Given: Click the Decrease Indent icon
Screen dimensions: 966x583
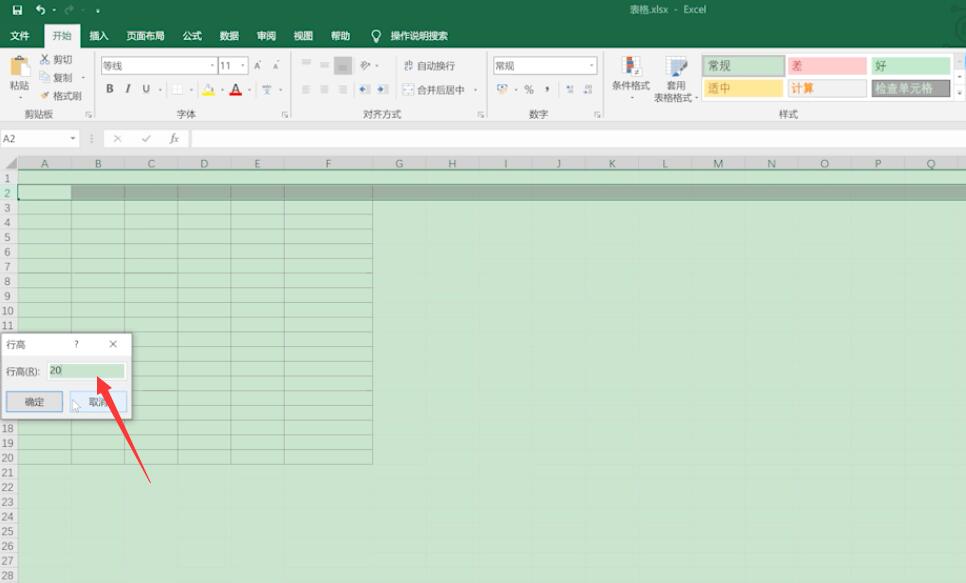Looking at the screenshot, I should click(x=364, y=89).
